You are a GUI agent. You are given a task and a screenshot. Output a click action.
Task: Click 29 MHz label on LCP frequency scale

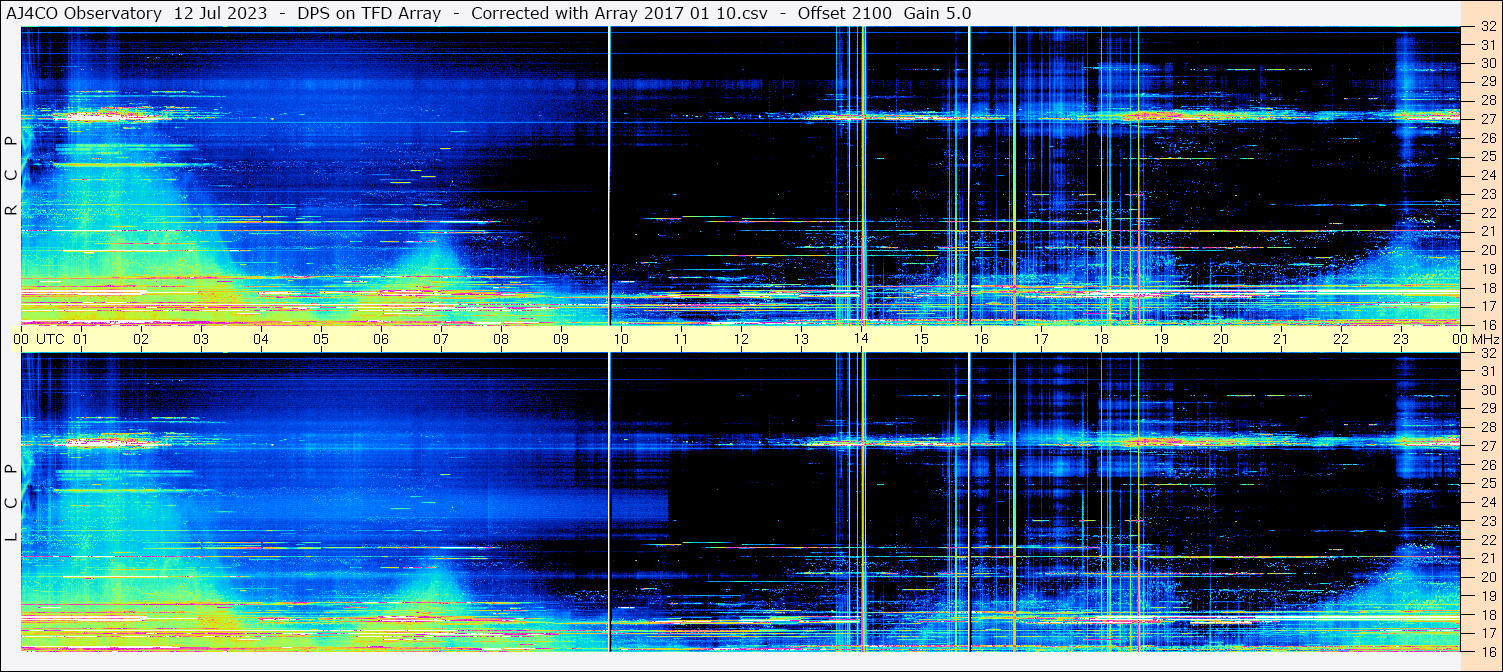tap(1488, 409)
